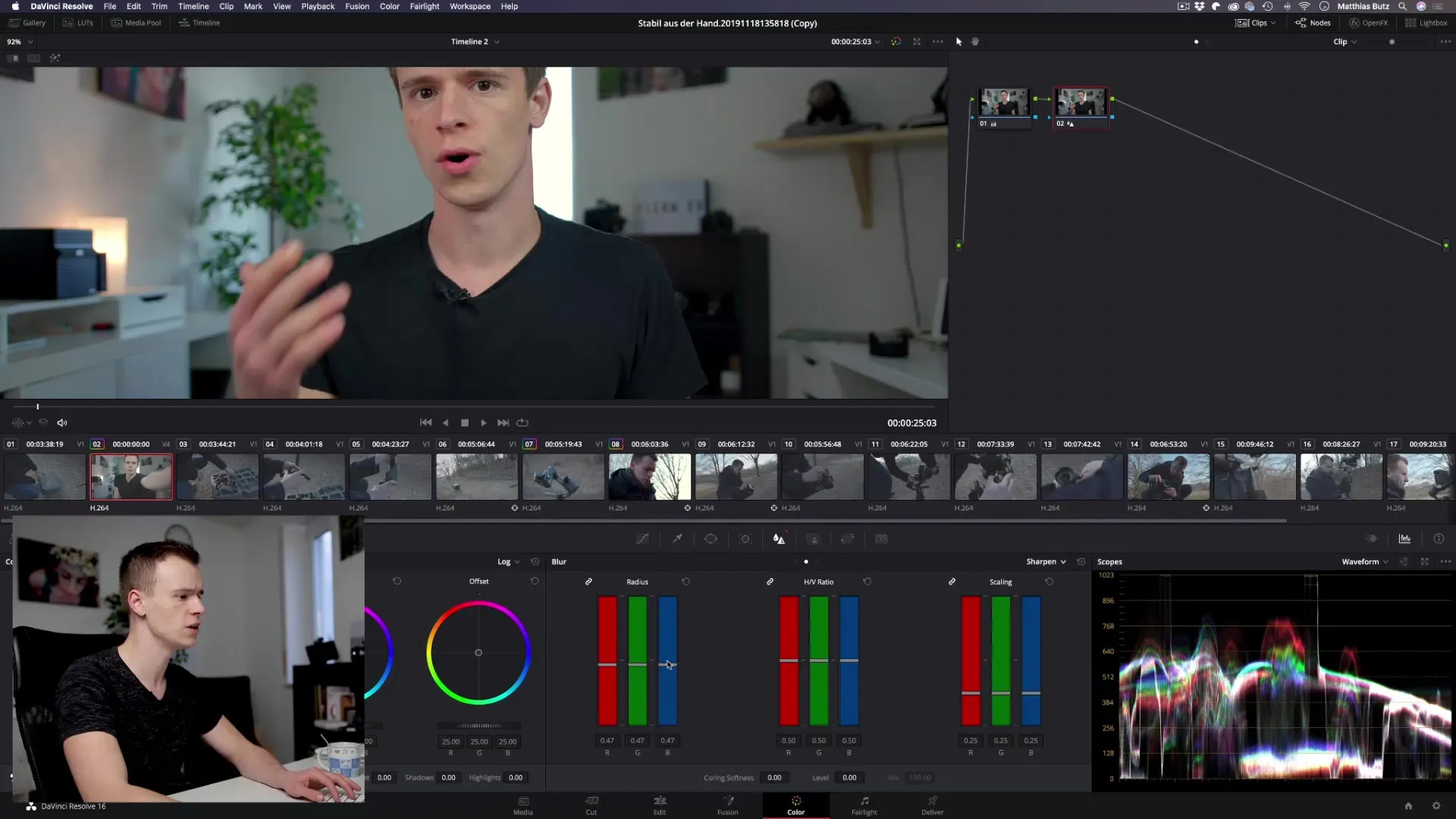Image resolution: width=1456 pixels, height=819 pixels.
Task: Go to Project Manager home icon
Action: (x=1408, y=806)
